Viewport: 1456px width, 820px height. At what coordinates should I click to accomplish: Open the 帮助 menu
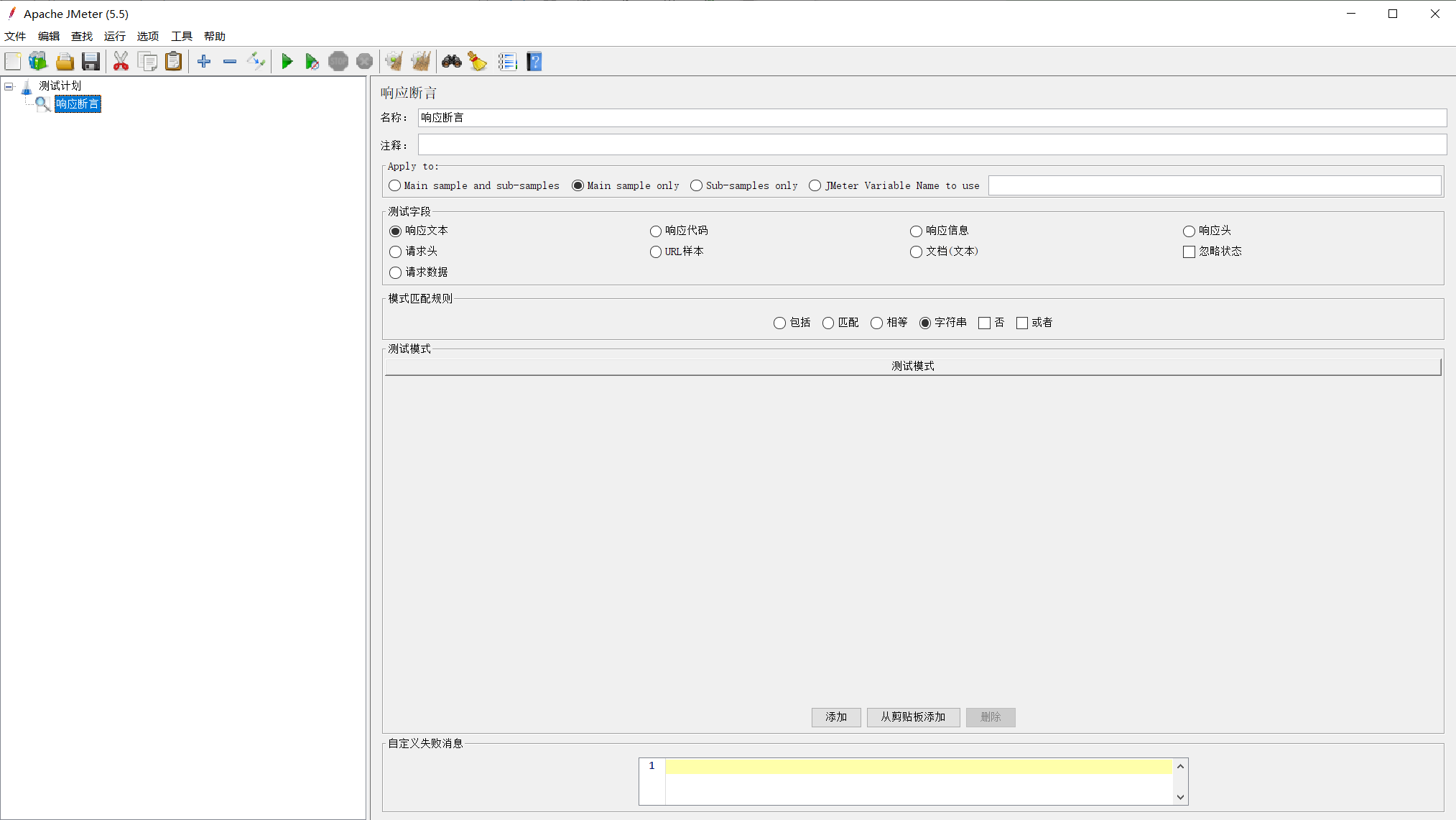[x=215, y=37]
